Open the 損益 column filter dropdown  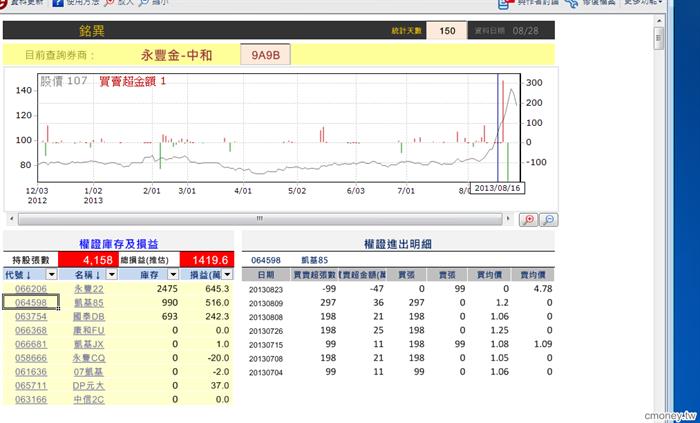pyautogui.click(x=227, y=274)
